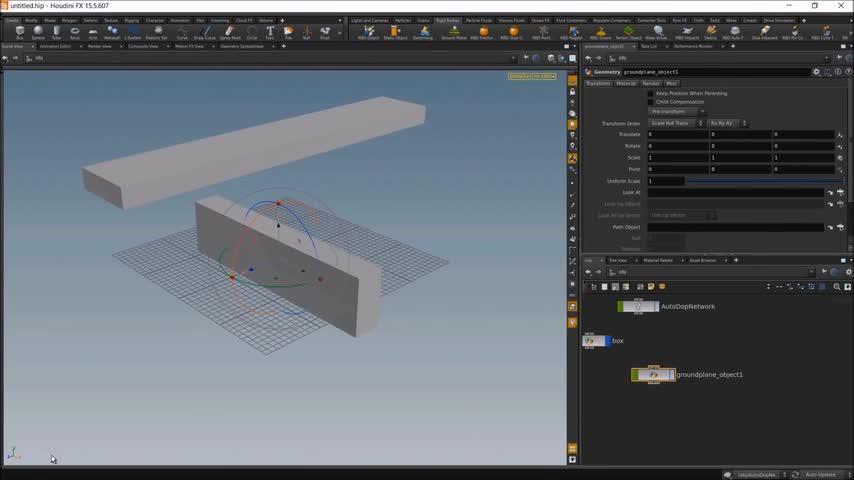Select the Font shelf tool
This screenshot has height=480, width=854.
[x=270, y=32]
